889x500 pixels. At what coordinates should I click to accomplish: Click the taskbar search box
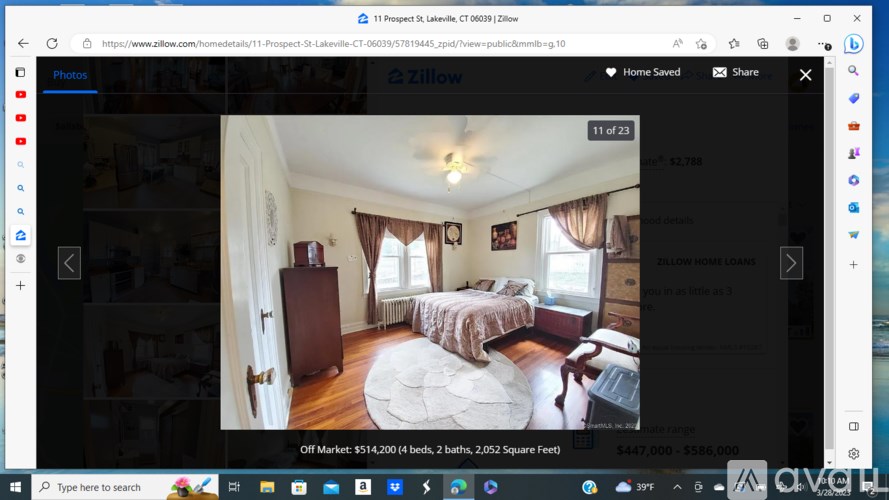pos(125,487)
